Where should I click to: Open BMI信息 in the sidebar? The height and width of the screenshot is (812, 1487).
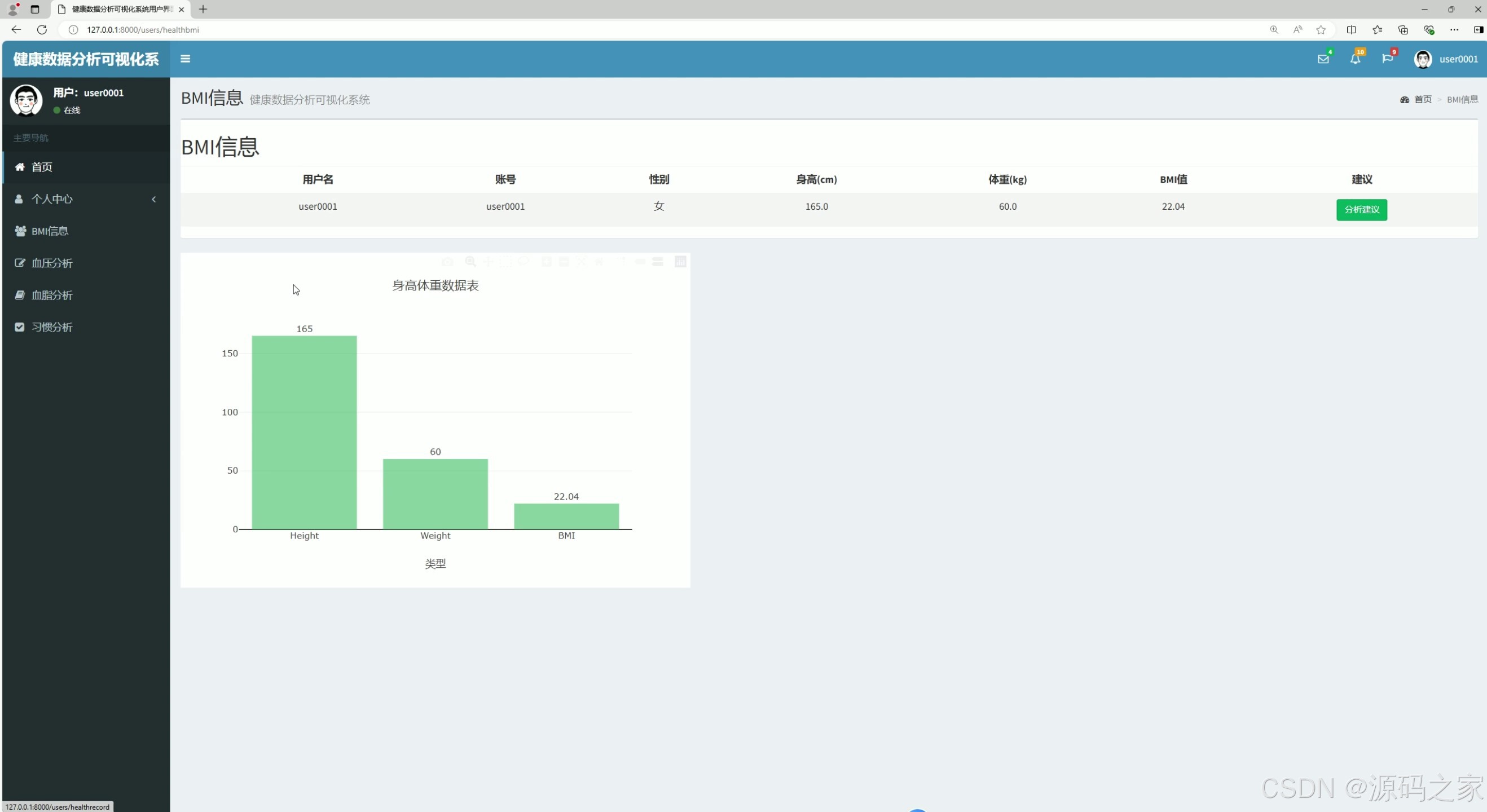[x=50, y=231]
